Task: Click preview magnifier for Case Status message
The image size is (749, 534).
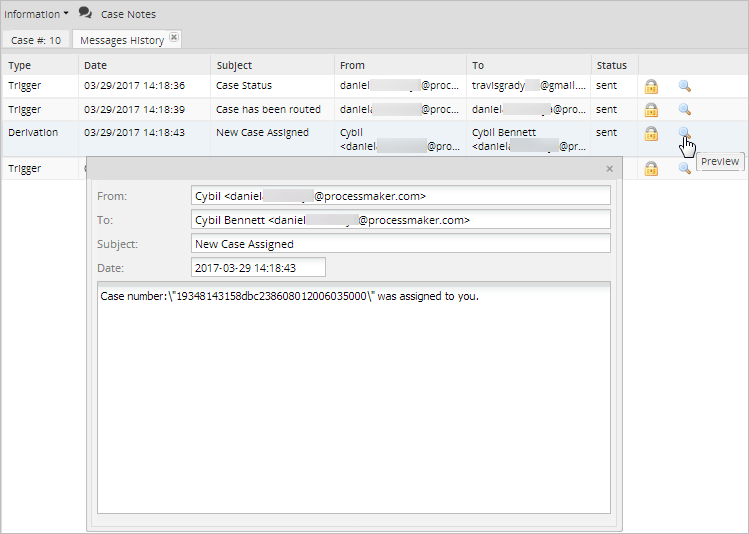Action: click(685, 86)
